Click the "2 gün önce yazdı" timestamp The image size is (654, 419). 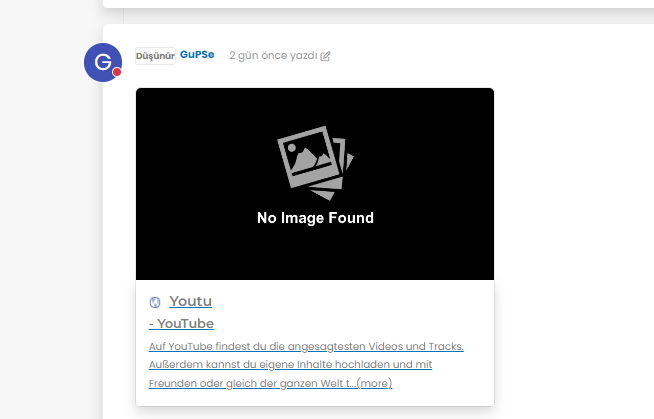coord(273,56)
